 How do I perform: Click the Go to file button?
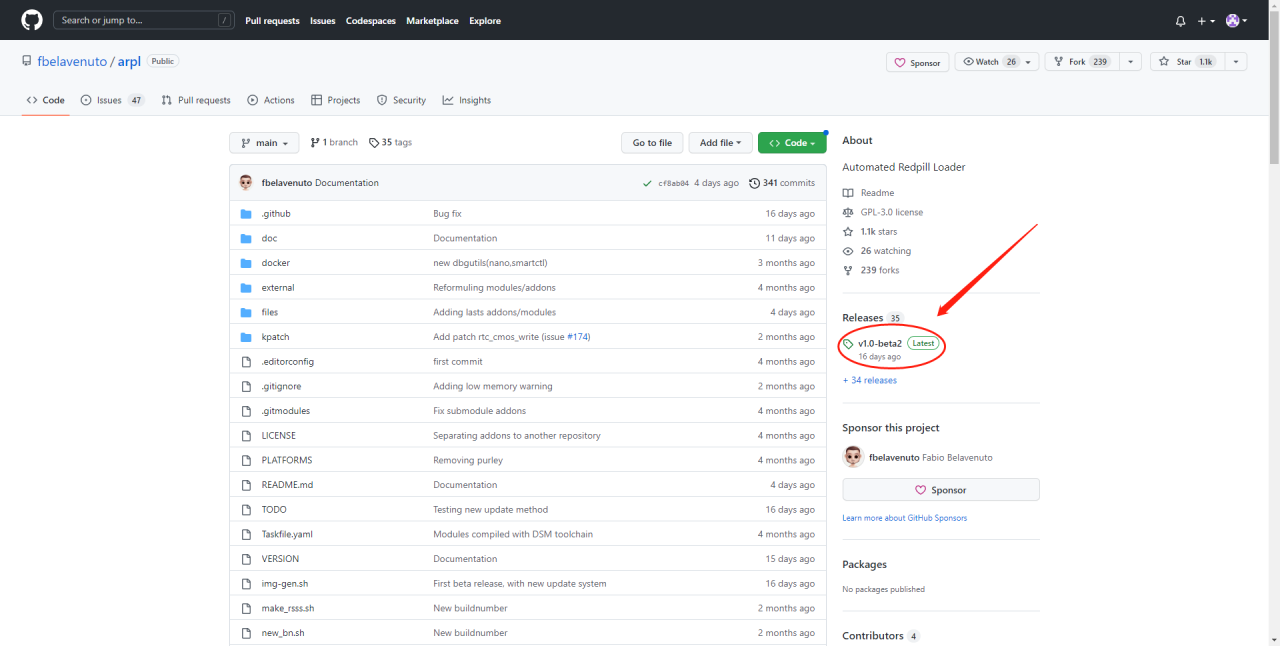click(652, 143)
